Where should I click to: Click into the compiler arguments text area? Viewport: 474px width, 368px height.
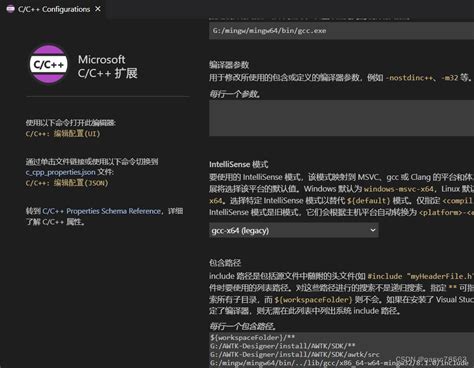pos(341,118)
